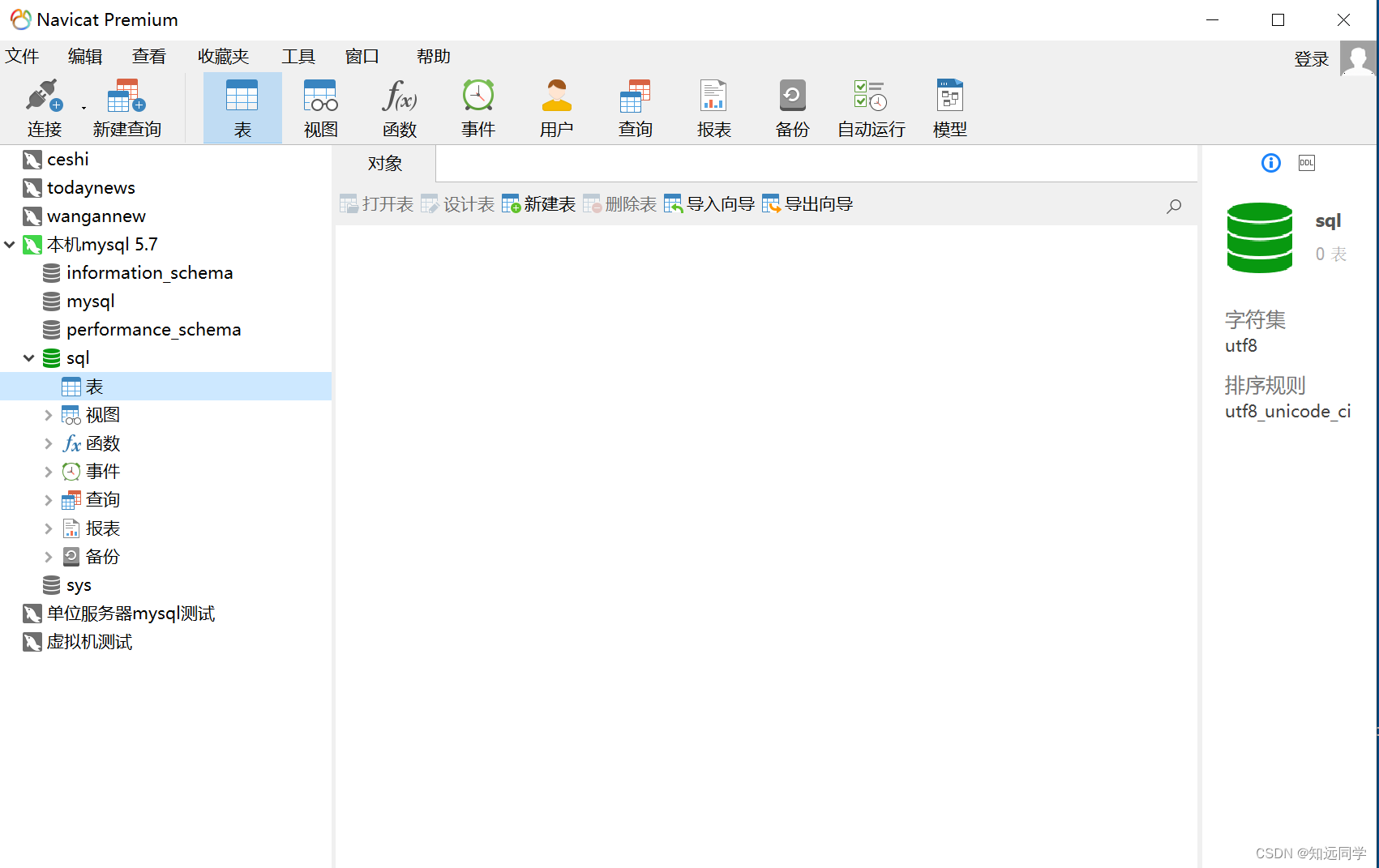
Task: Click the 删除表 button
Action: (x=620, y=204)
